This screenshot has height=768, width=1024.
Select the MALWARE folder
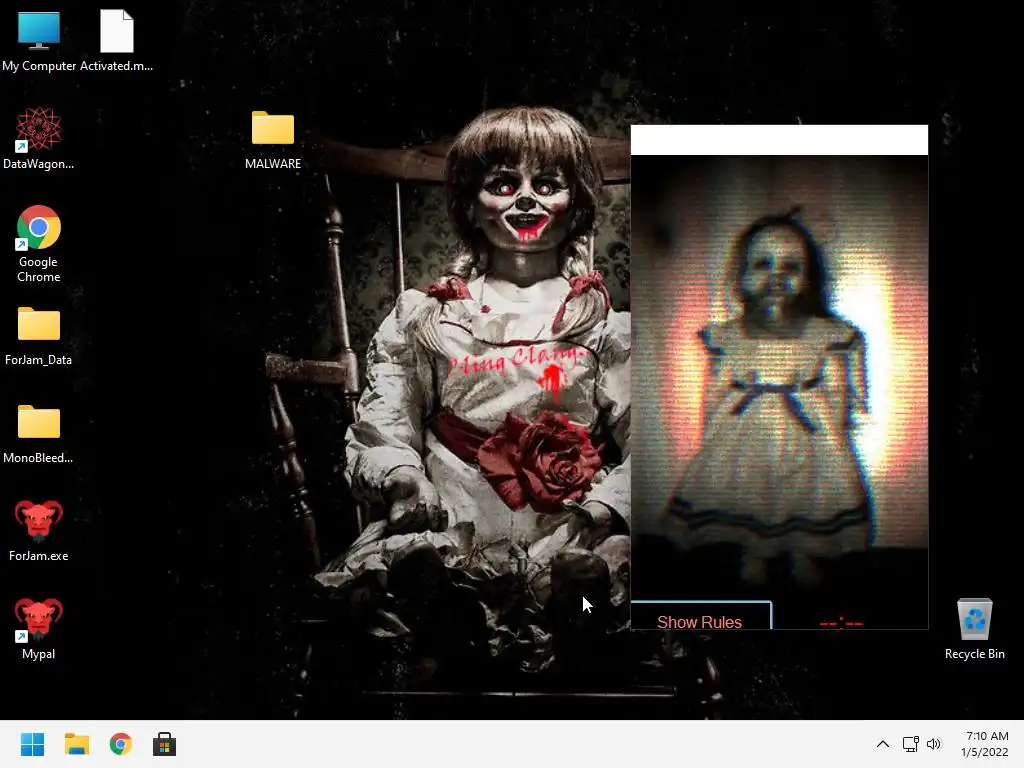pyautogui.click(x=273, y=140)
